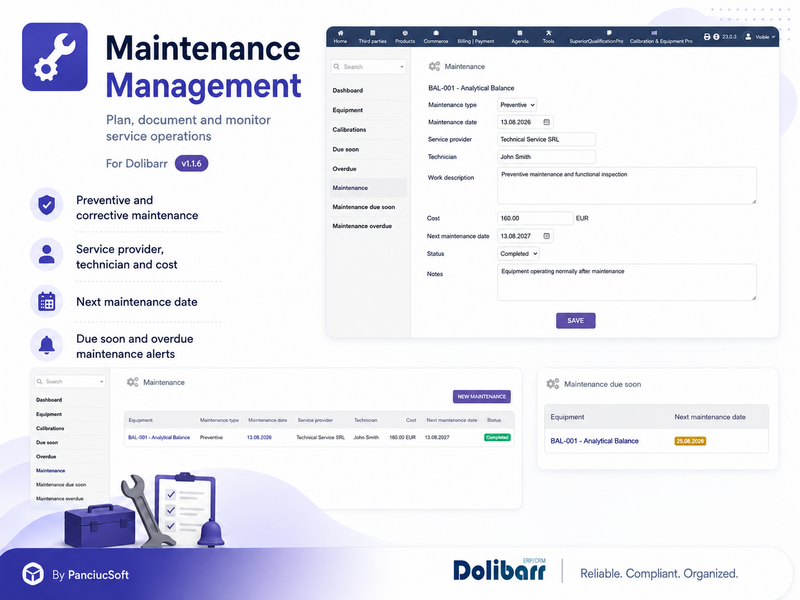Click the green Completed status badge

pyautogui.click(x=497, y=437)
